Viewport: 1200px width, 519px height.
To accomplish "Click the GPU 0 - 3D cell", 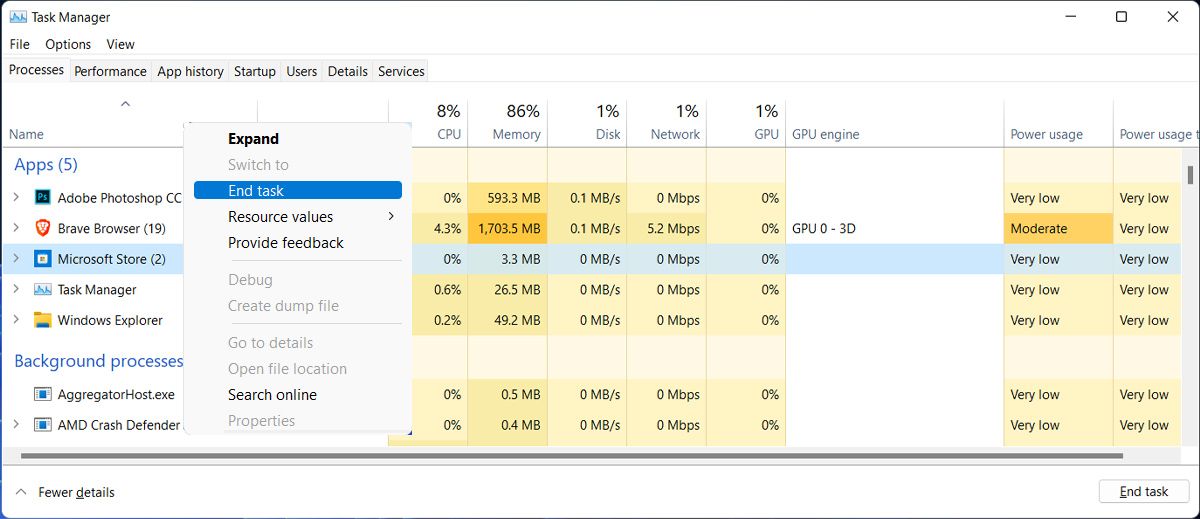I will click(x=895, y=228).
